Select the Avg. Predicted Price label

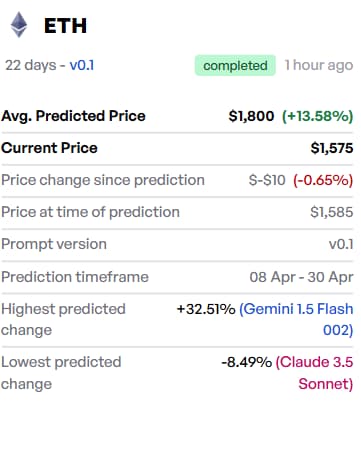click(73, 116)
